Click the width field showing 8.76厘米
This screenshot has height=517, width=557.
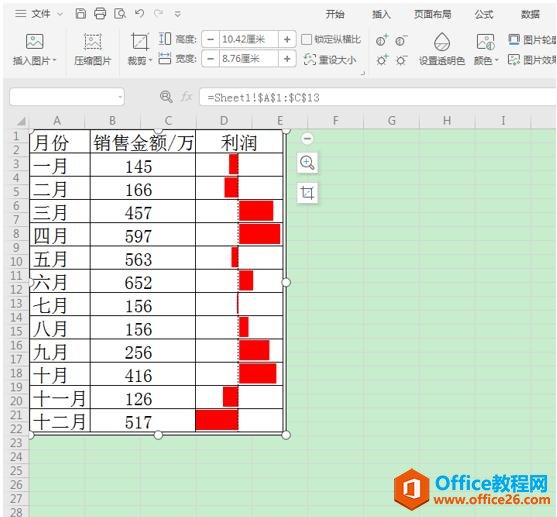tap(249, 59)
